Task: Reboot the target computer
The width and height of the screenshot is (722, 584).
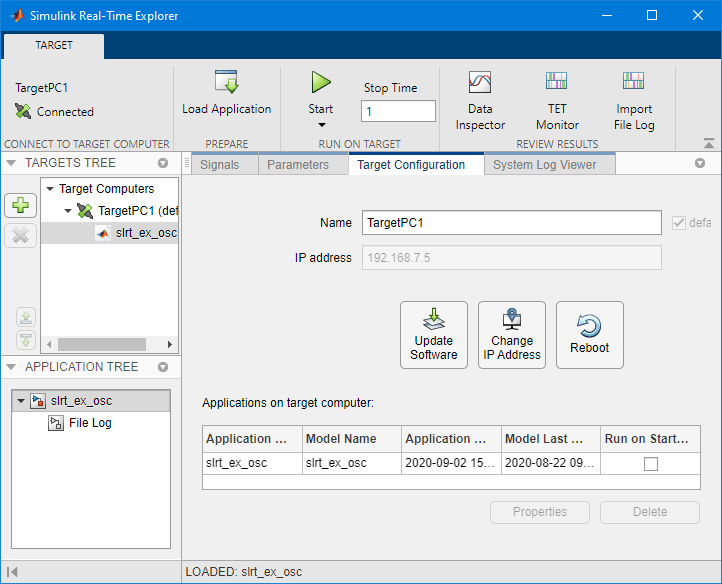Action: tap(589, 335)
